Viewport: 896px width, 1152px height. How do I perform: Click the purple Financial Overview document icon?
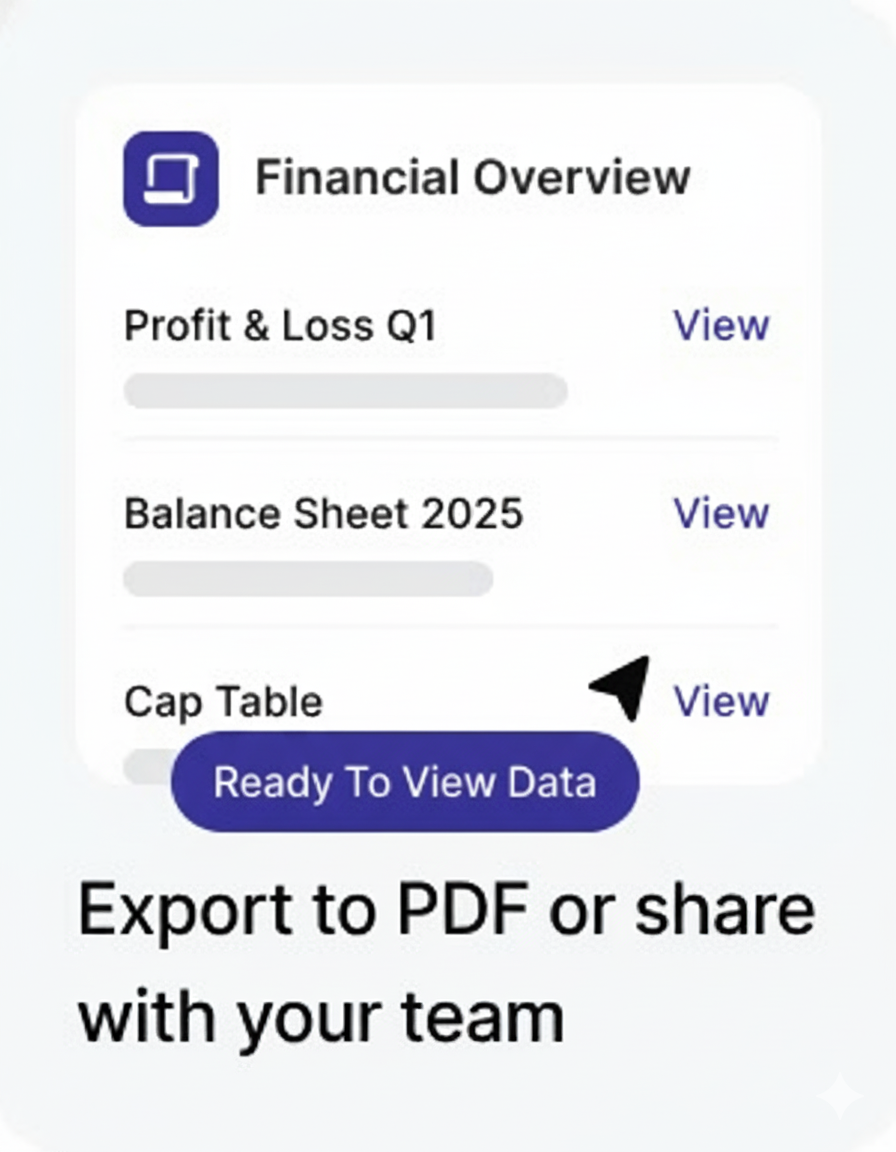point(170,178)
